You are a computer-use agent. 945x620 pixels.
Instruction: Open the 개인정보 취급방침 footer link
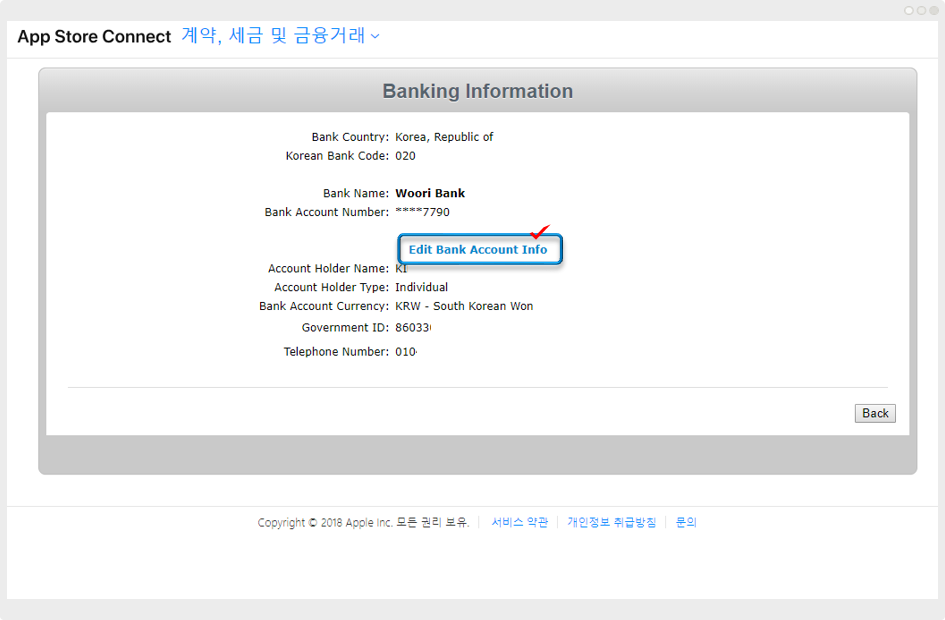611,522
